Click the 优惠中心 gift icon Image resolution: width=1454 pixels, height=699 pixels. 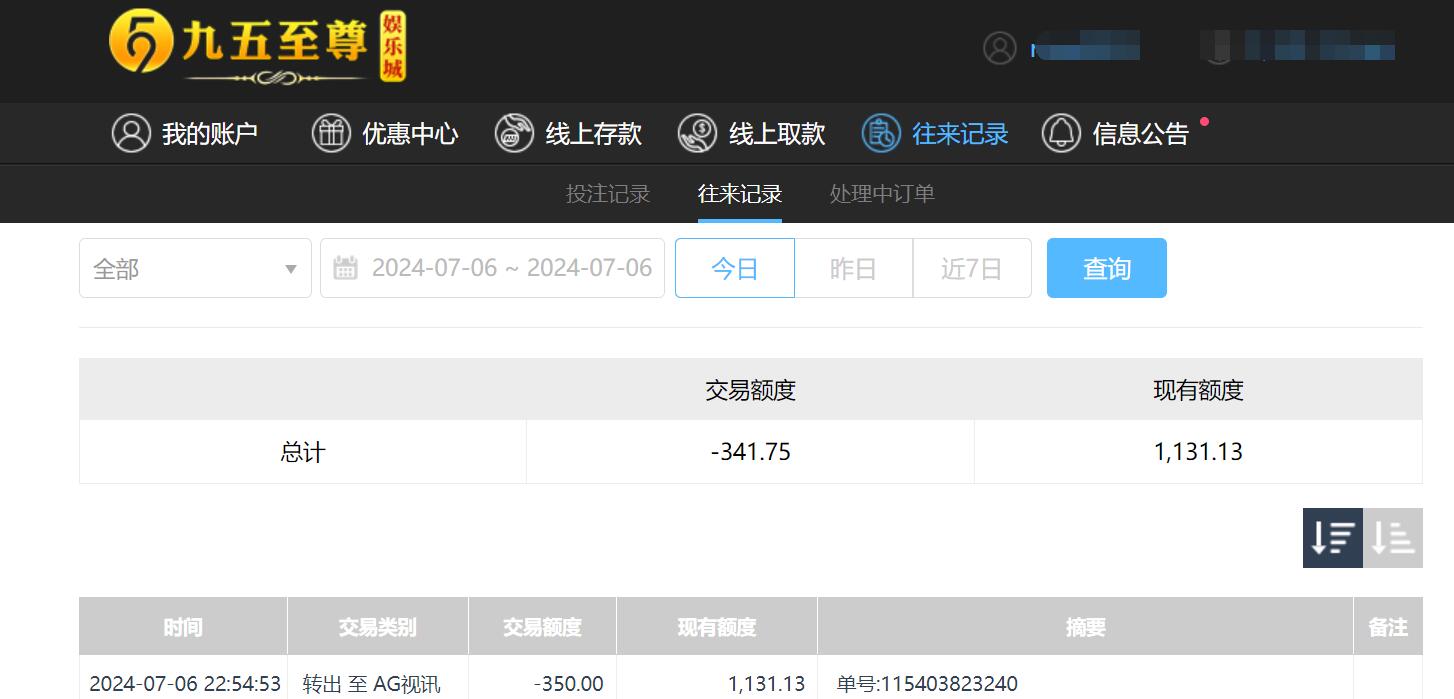(331, 133)
